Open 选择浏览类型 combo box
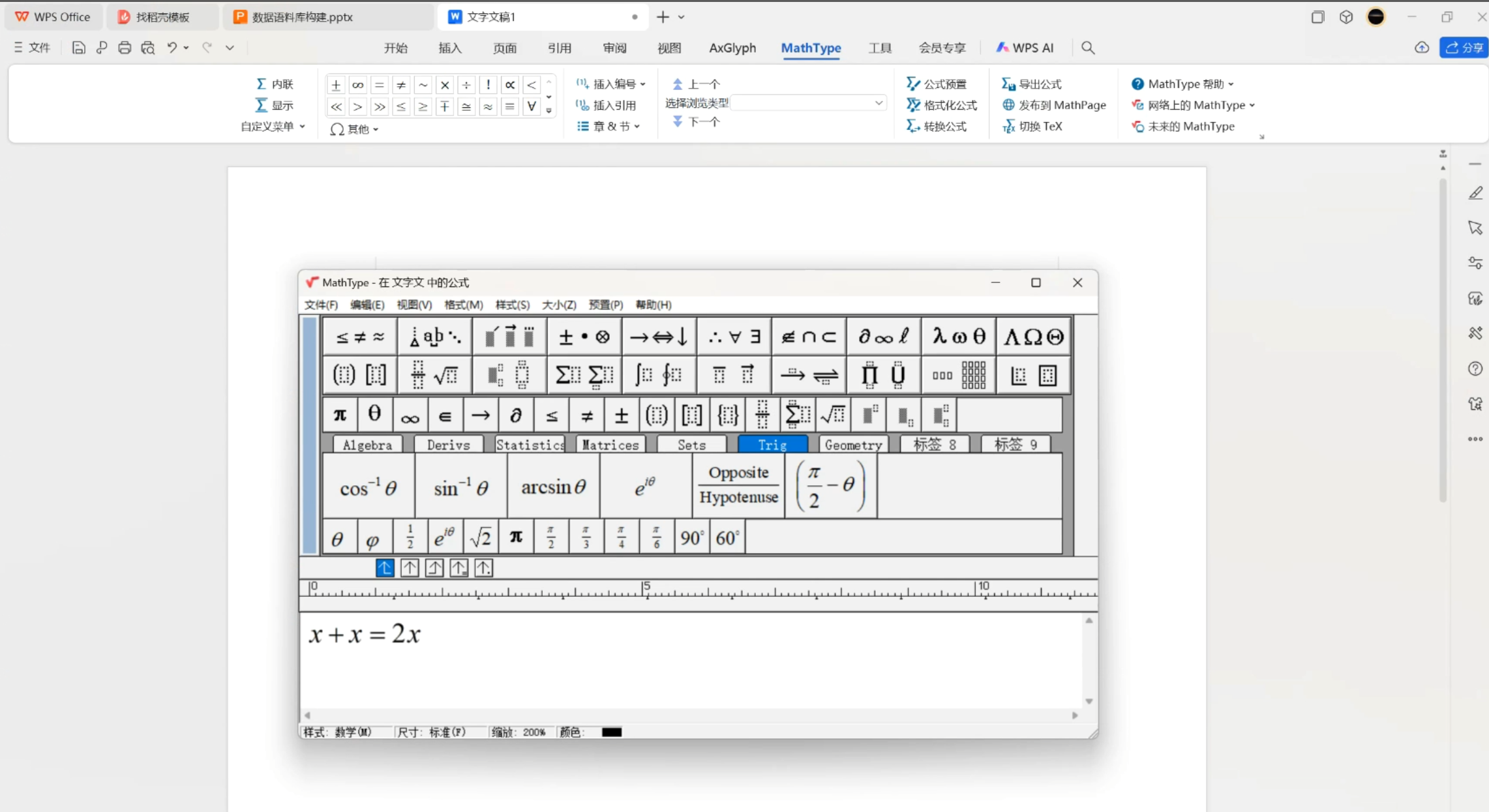 [x=809, y=103]
